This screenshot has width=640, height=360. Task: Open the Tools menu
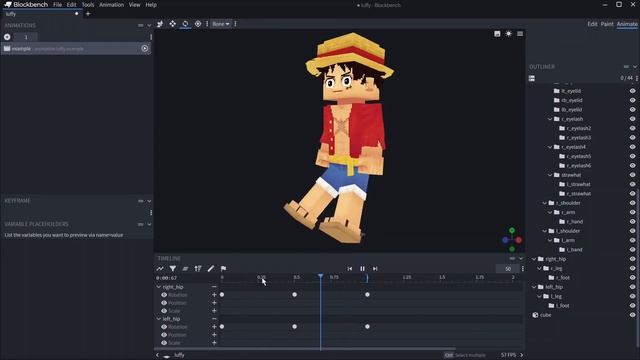[x=88, y=5]
